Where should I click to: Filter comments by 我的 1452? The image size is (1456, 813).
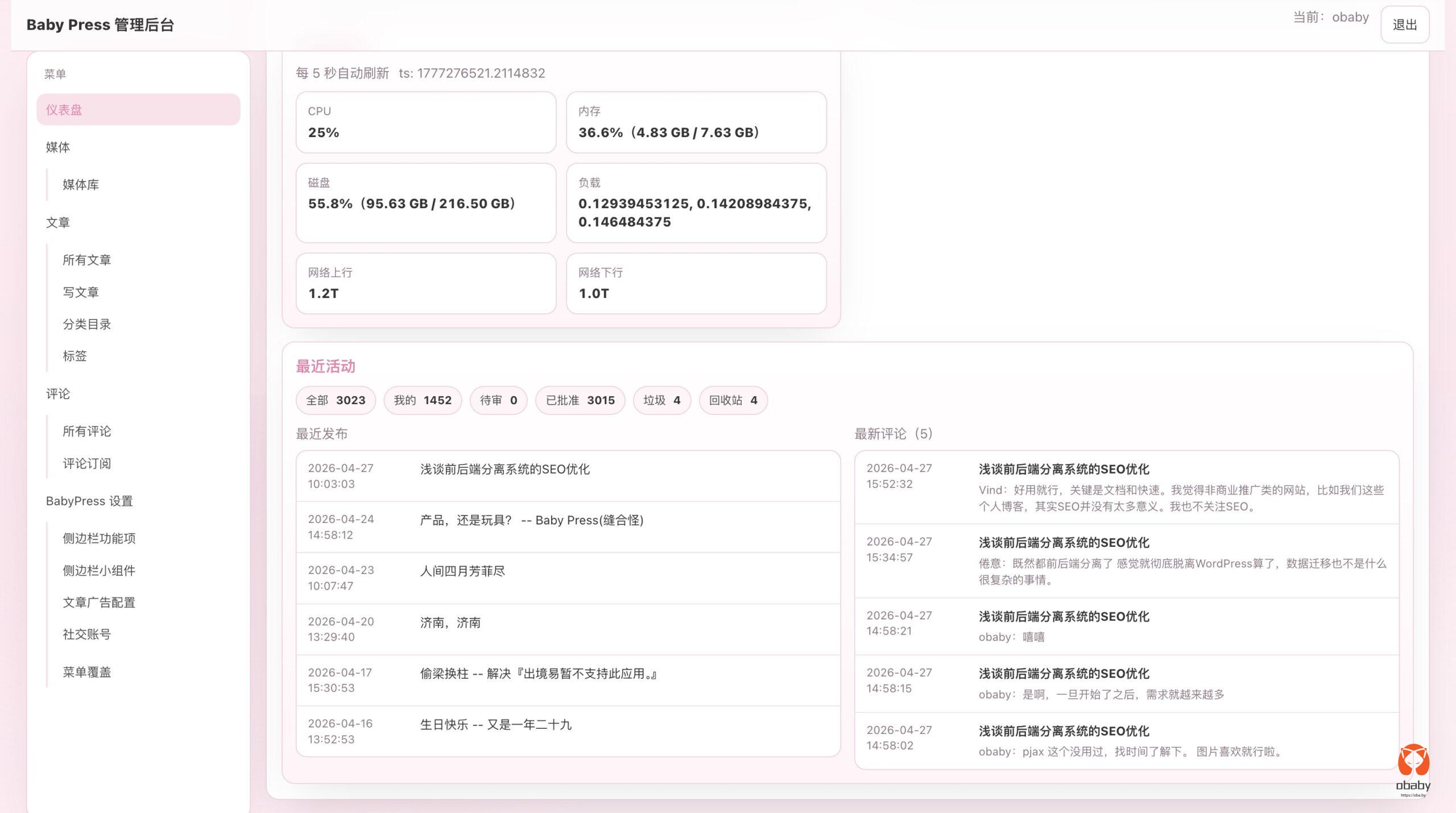(422, 400)
